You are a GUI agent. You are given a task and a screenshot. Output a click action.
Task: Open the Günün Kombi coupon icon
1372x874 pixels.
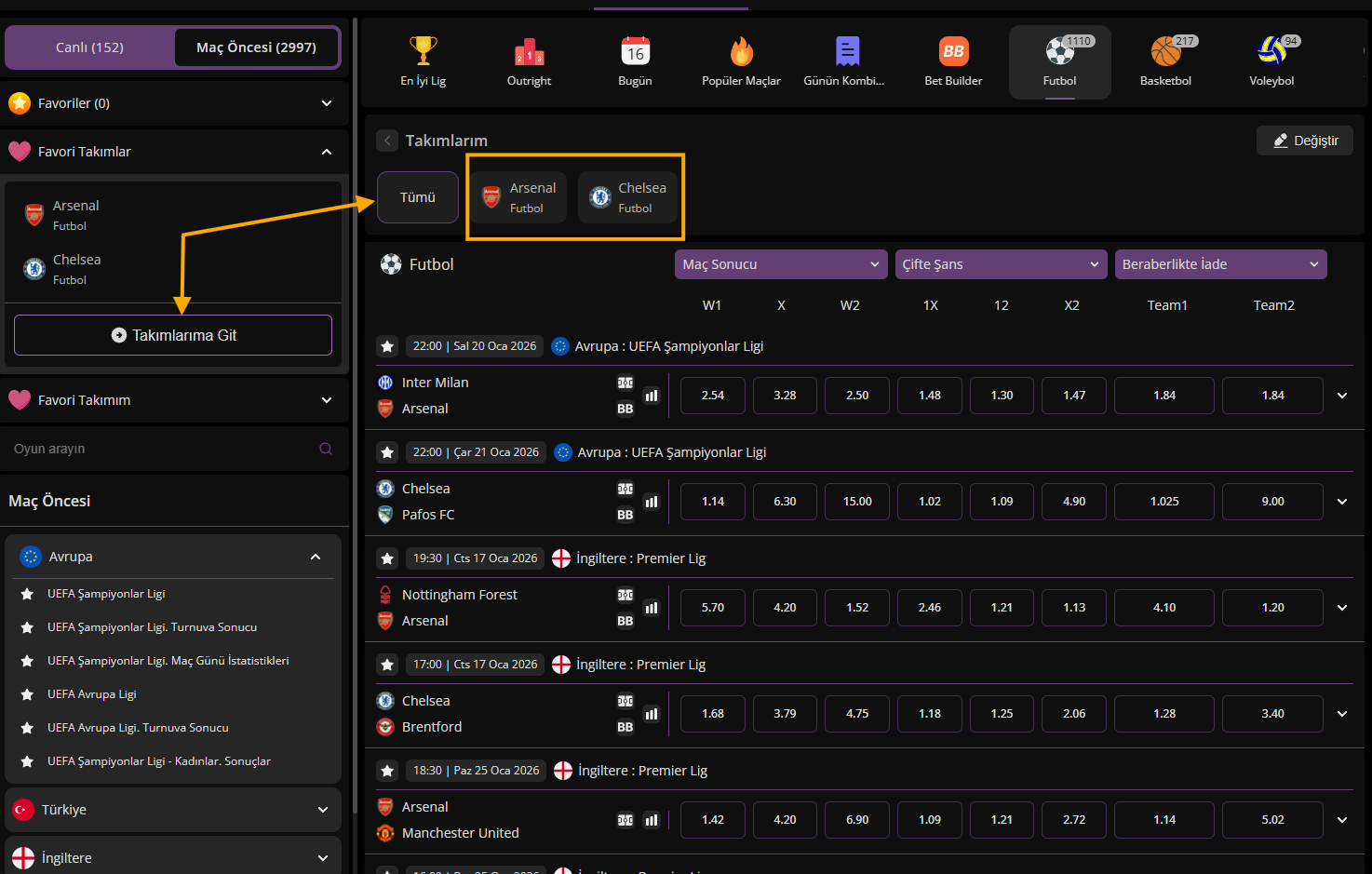[x=847, y=50]
